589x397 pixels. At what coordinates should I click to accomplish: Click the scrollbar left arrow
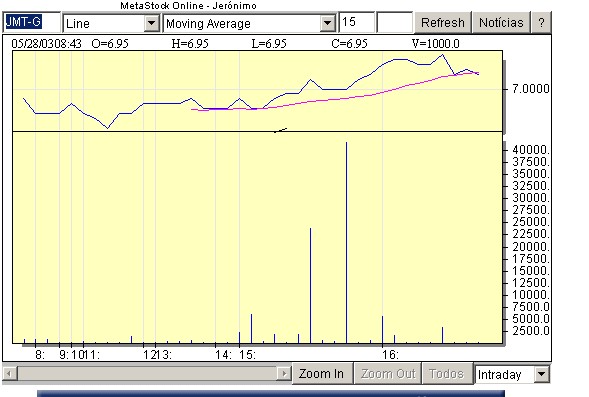pyautogui.click(x=9, y=374)
